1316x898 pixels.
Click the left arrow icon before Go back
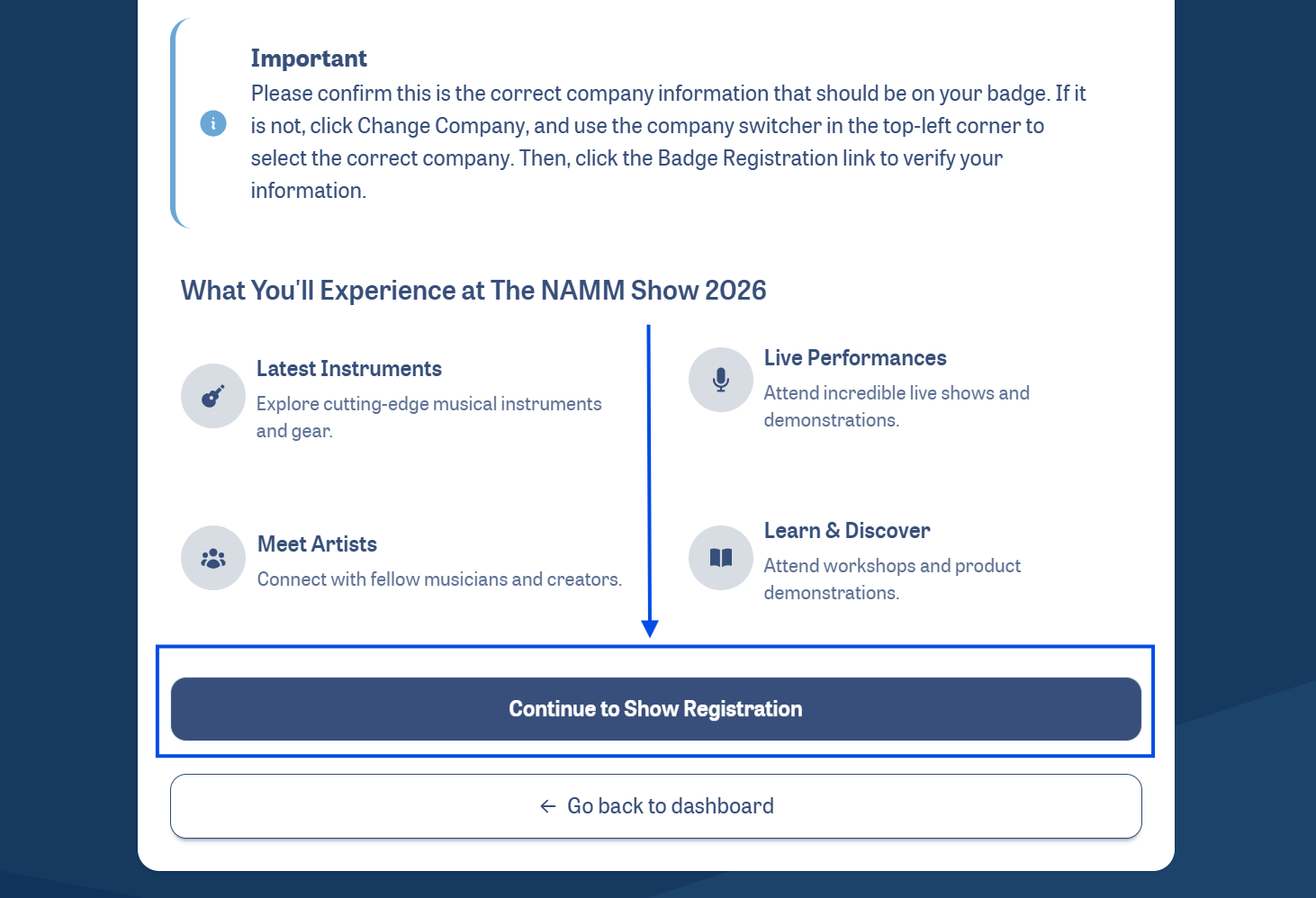547,806
